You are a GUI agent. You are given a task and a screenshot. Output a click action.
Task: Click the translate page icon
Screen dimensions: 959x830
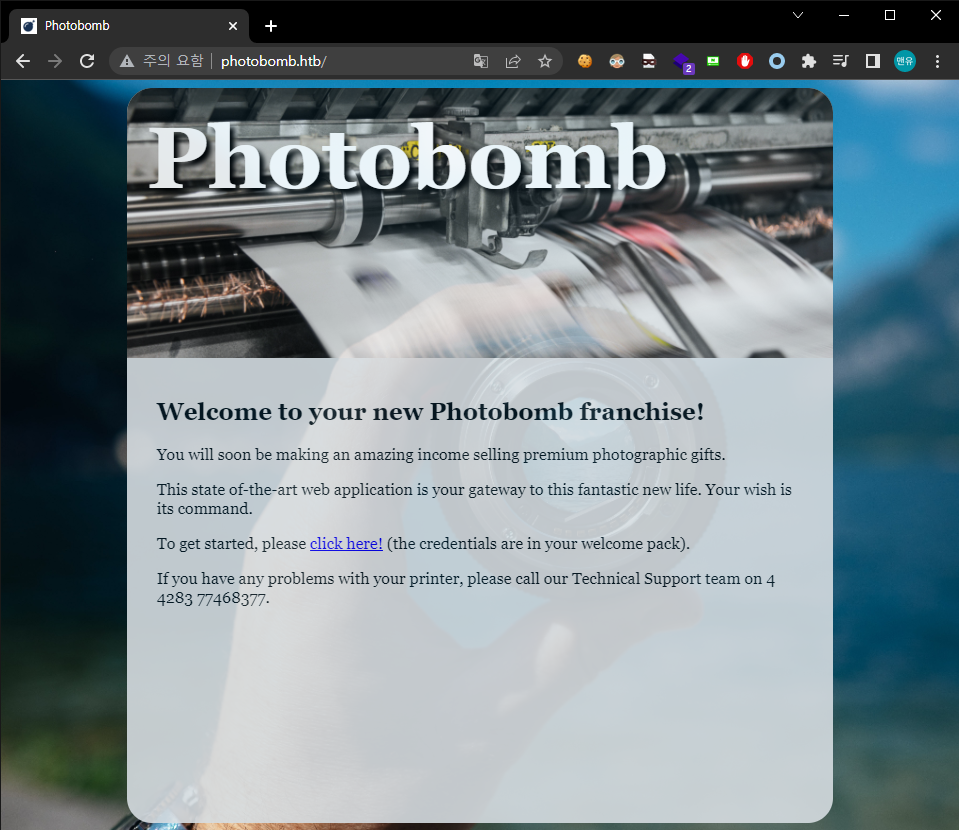[x=481, y=61]
